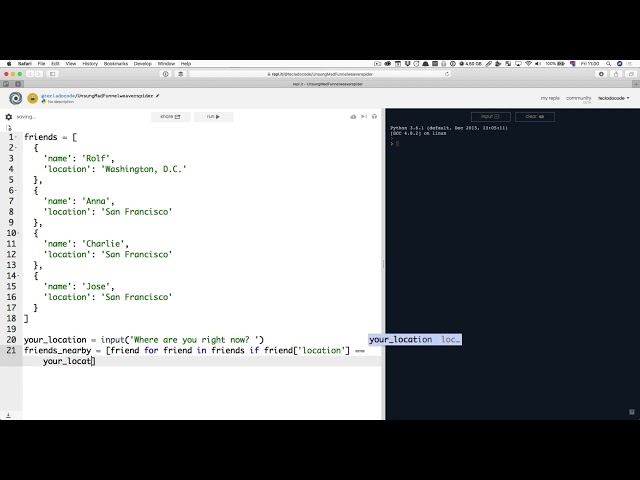
Task: Click the small icon at console bottom right
Action: click(x=632, y=412)
